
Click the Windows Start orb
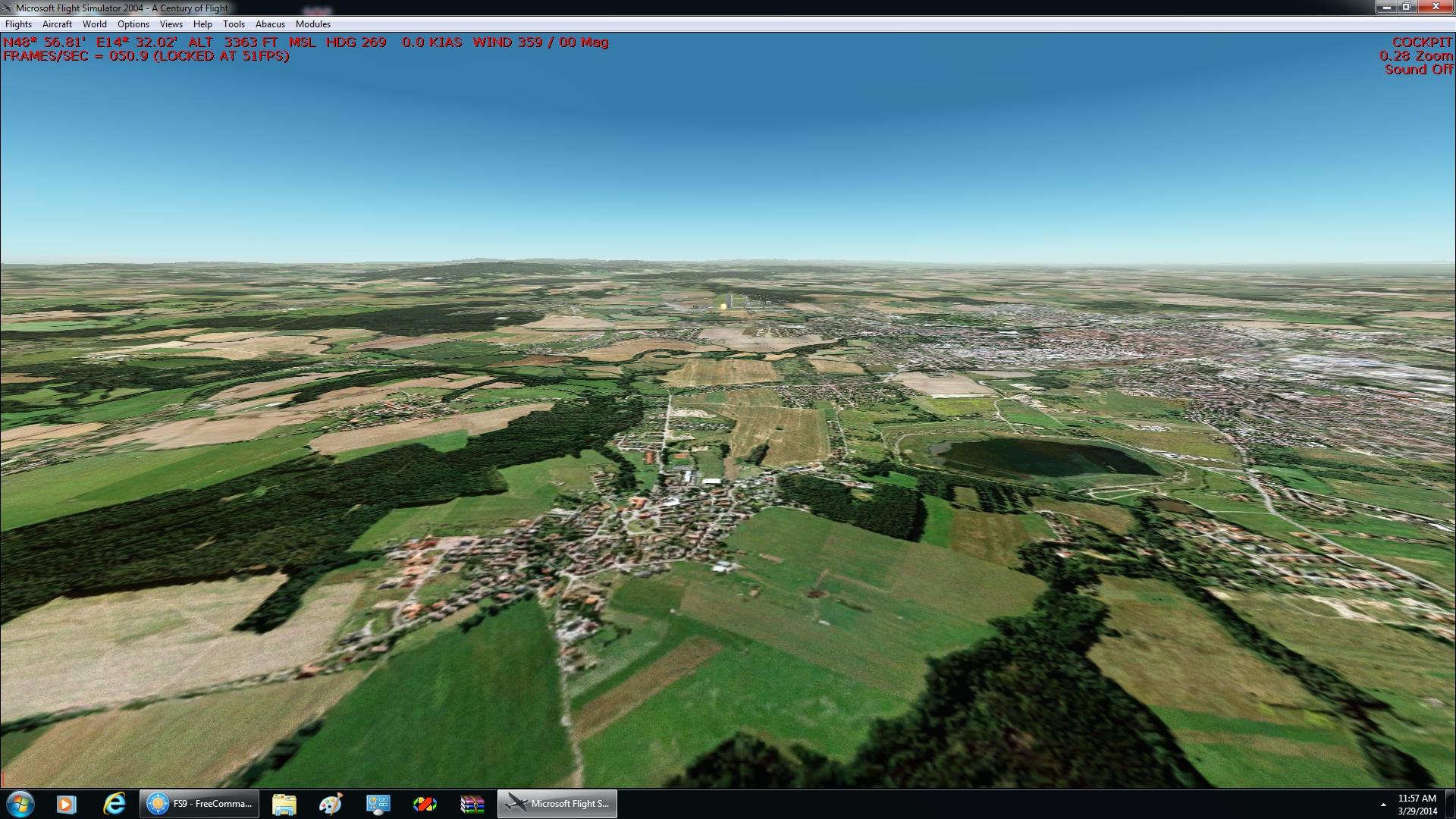click(x=20, y=804)
